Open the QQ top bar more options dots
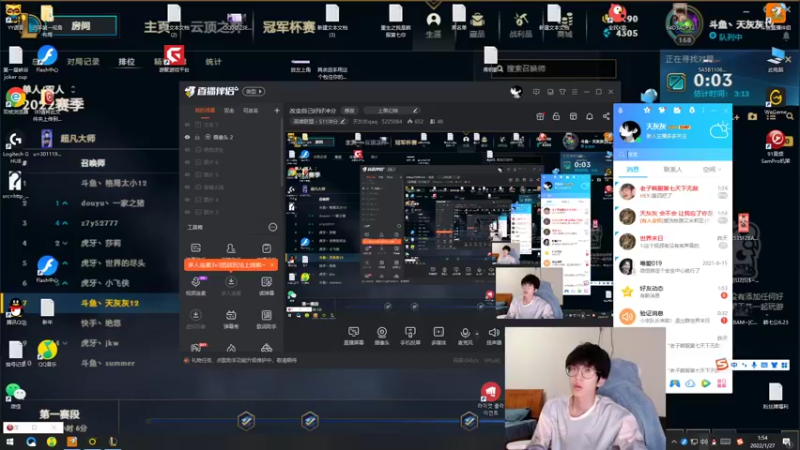 tap(703, 110)
